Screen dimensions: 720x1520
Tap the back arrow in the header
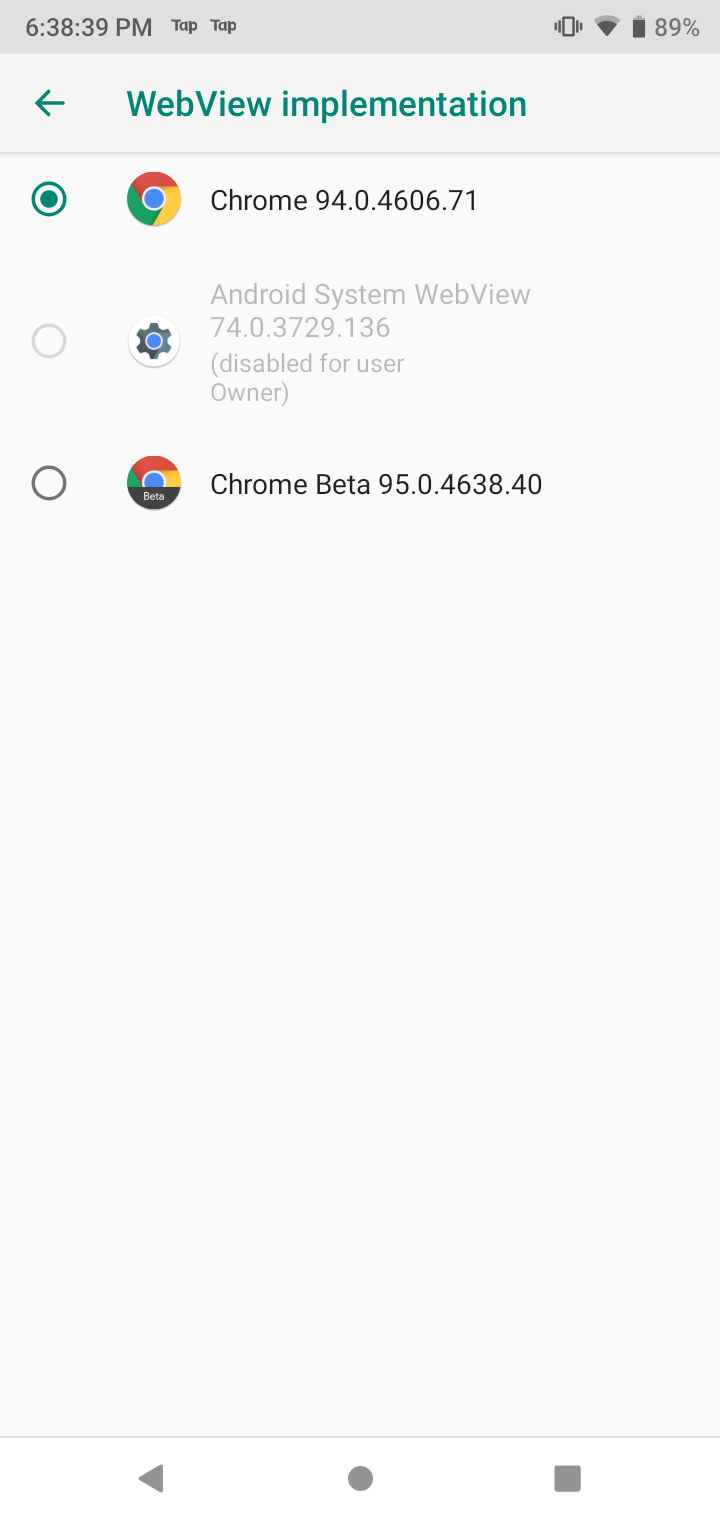pyautogui.click(x=49, y=103)
